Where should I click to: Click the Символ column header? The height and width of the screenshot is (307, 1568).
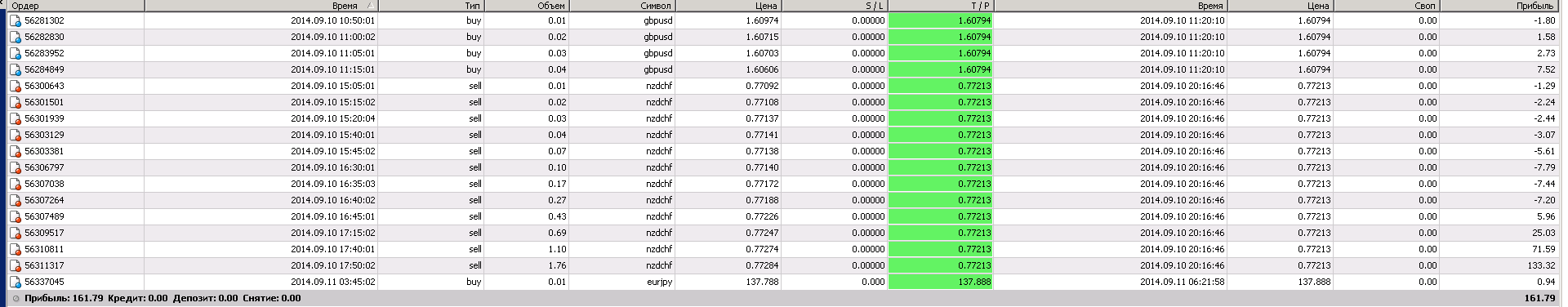pyautogui.click(x=622, y=6)
